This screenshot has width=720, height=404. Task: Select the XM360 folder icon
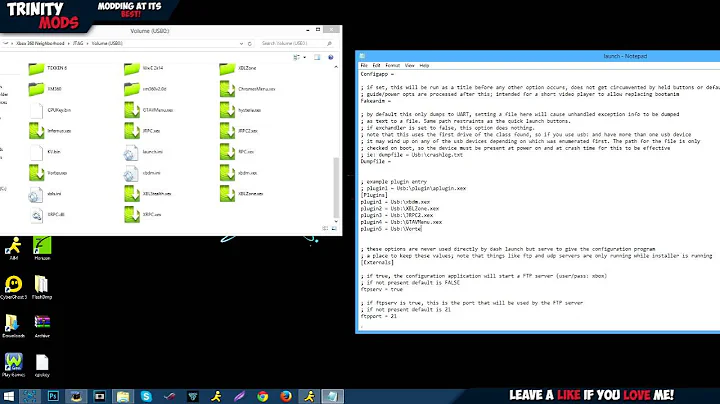coord(36,89)
